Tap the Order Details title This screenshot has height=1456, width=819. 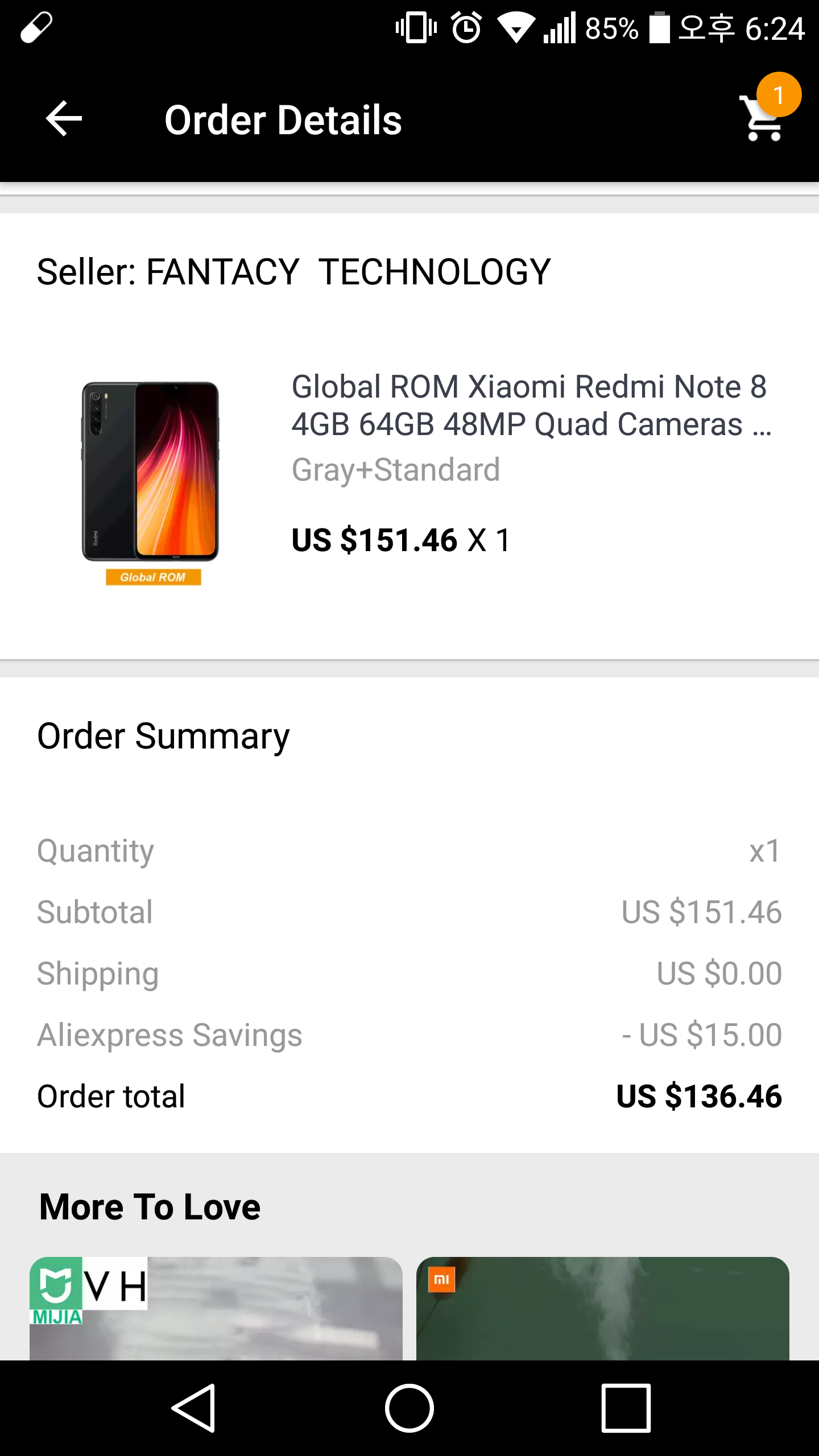[x=283, y=120]
